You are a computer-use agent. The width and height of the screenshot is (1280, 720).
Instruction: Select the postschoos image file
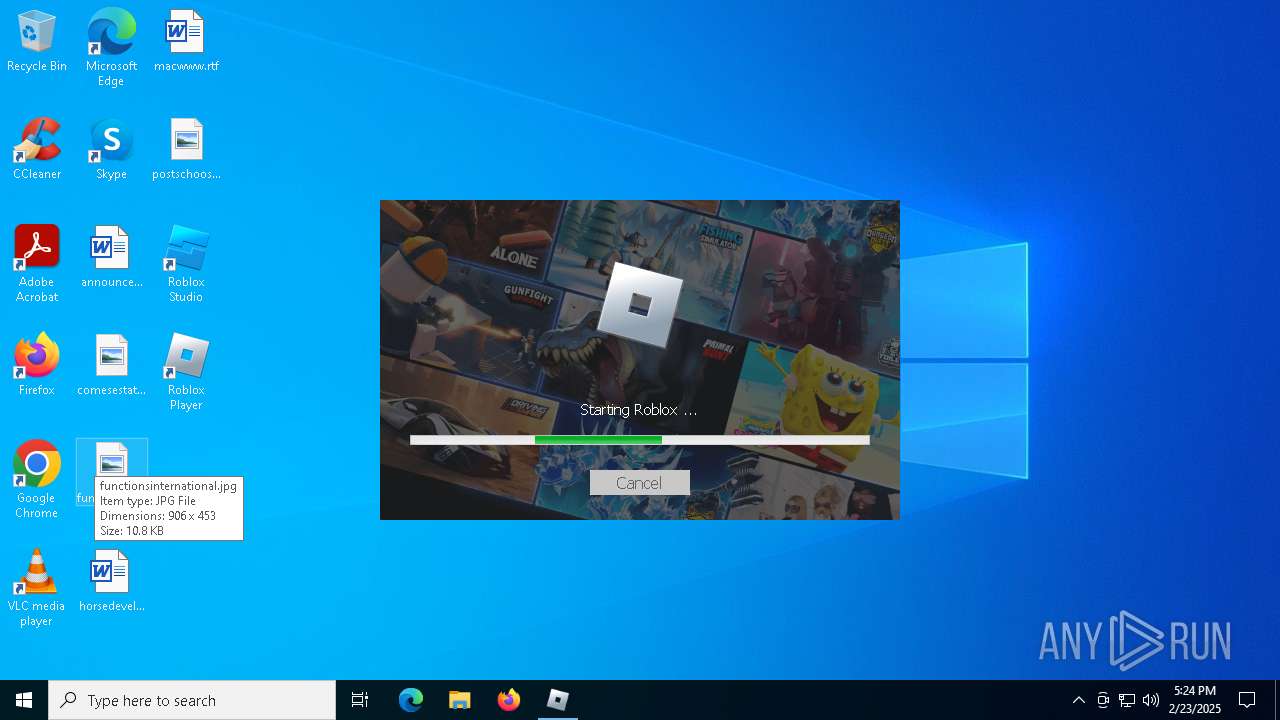coord(186,150)
